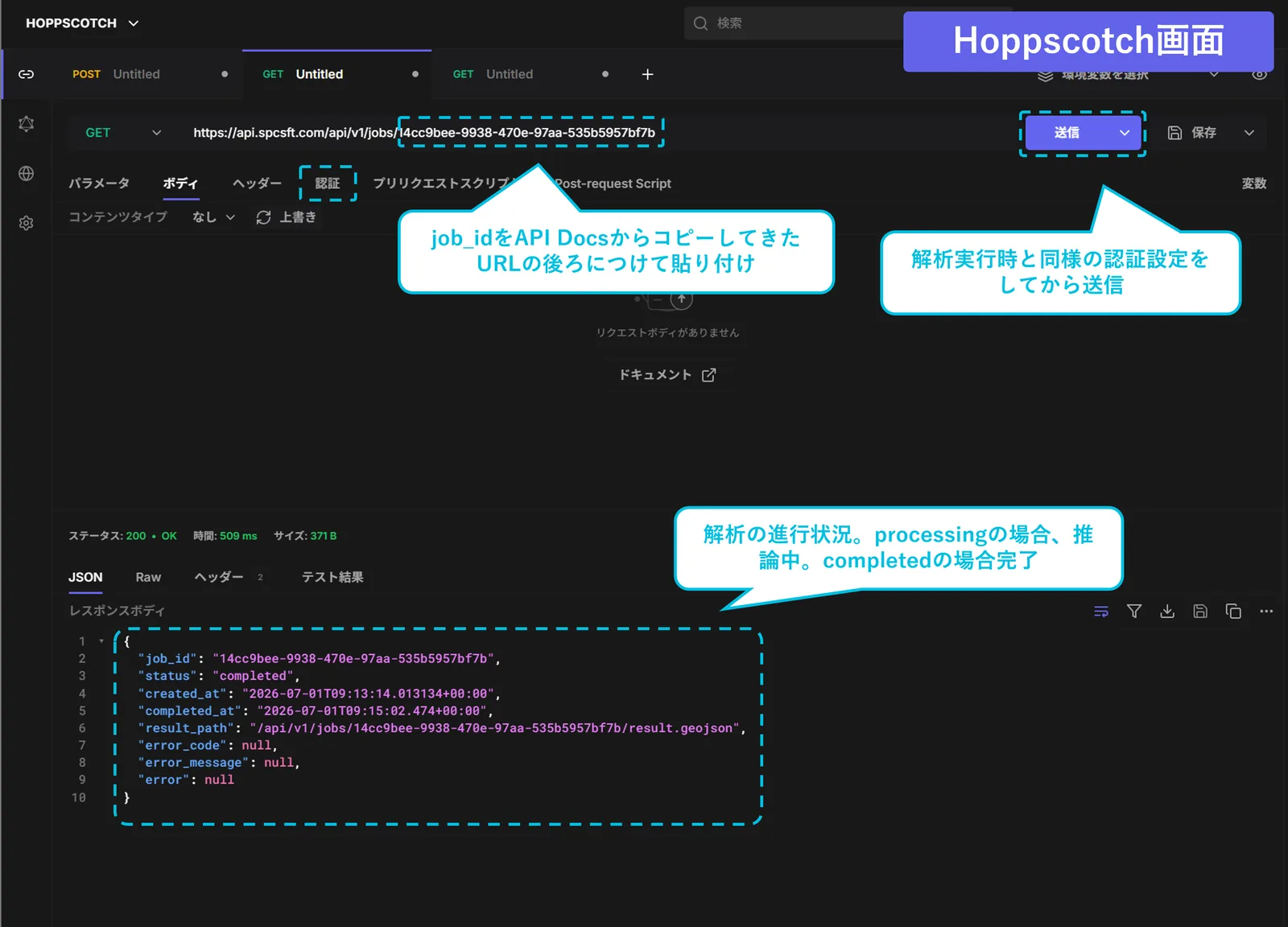This screenshot has height=927, width=1288.
Task: Click the 変数 variables button
Action: [1254, 183]
